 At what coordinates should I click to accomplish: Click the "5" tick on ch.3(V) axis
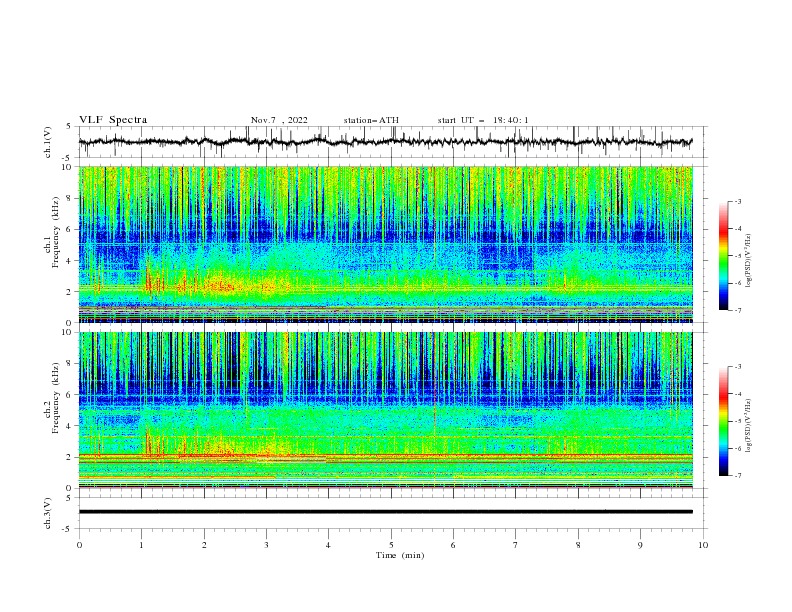point(70,498)
